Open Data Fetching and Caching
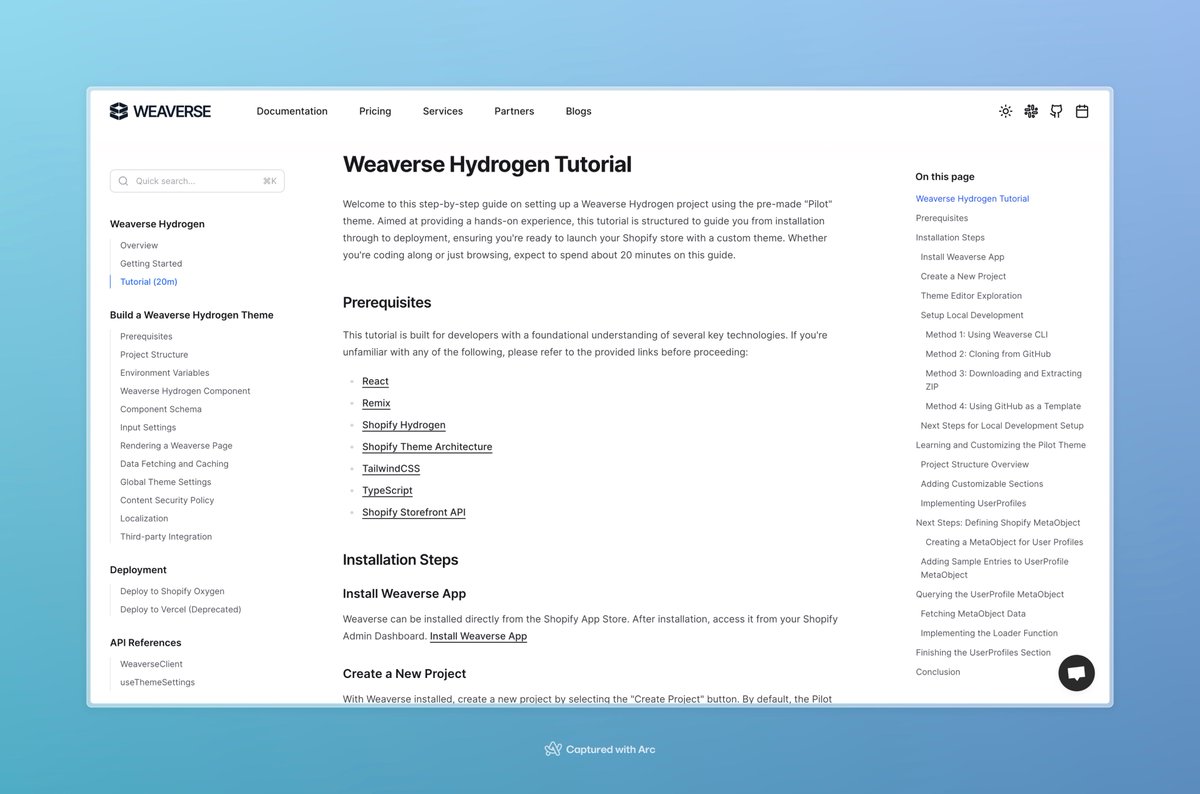The image size is (1200, 794). point(174,464)
